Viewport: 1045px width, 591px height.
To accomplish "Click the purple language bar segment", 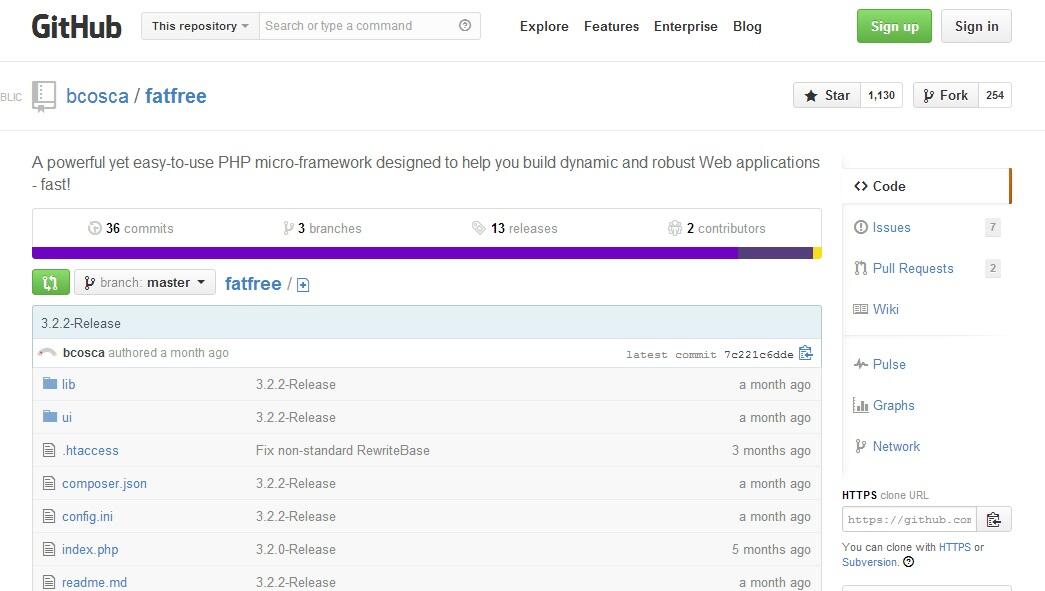I will point(385,253).
